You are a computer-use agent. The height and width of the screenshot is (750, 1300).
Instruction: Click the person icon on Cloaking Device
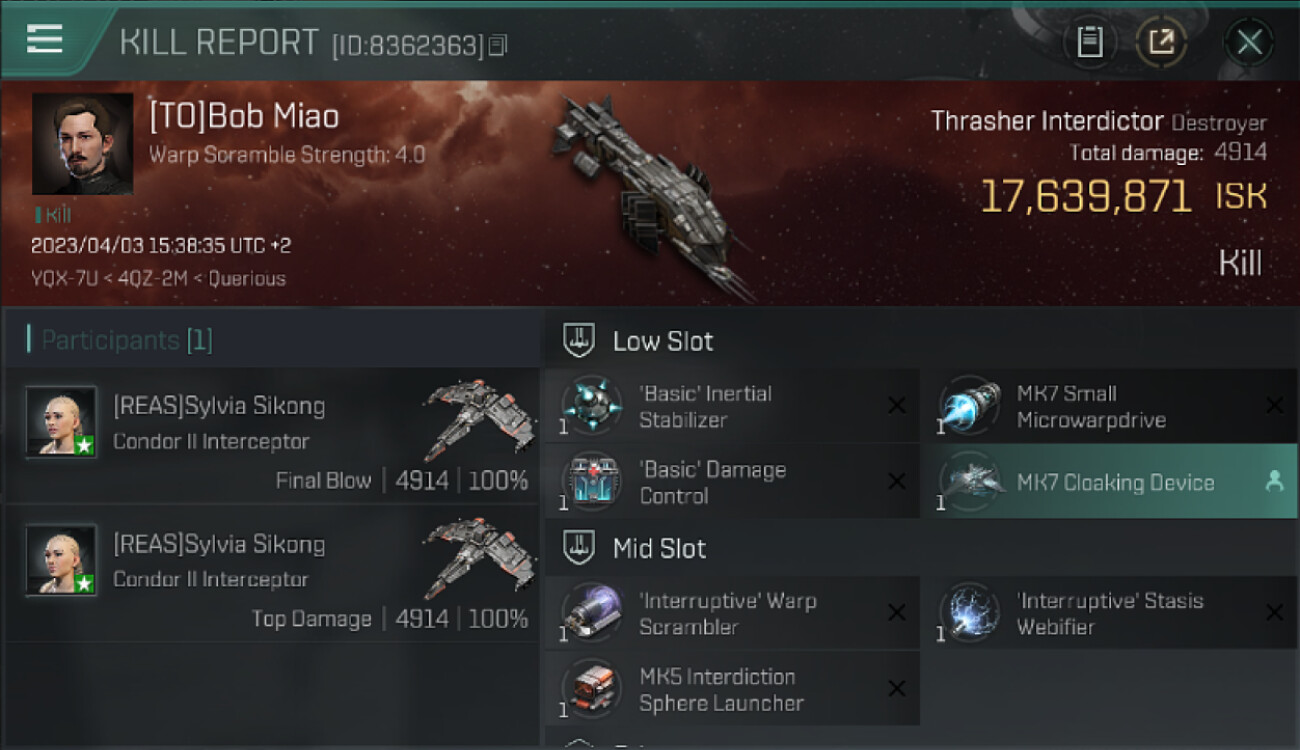click(x=1274, y=481)
